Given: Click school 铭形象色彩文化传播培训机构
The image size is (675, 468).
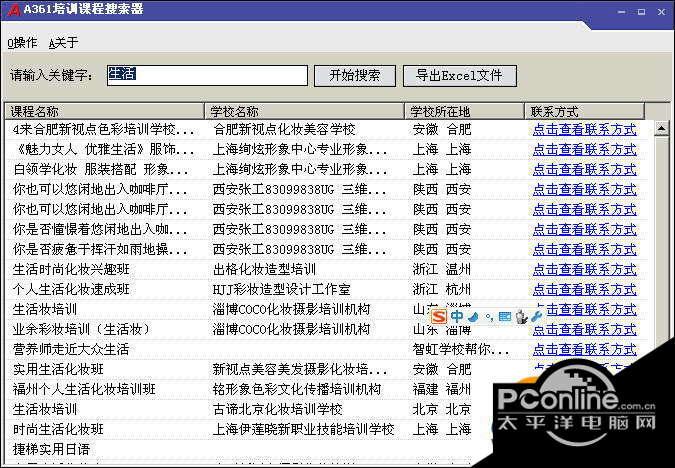Looking at the screenshot, I should [297, 390].
